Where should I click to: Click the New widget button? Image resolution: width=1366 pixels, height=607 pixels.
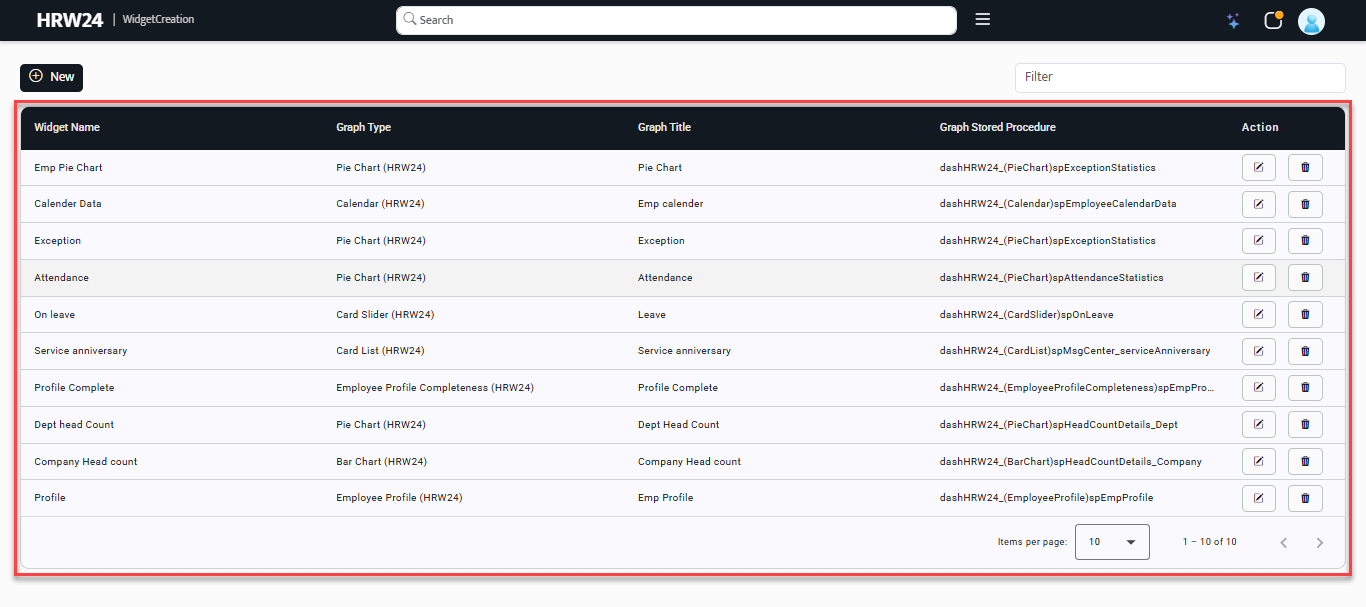coord(51,77)
